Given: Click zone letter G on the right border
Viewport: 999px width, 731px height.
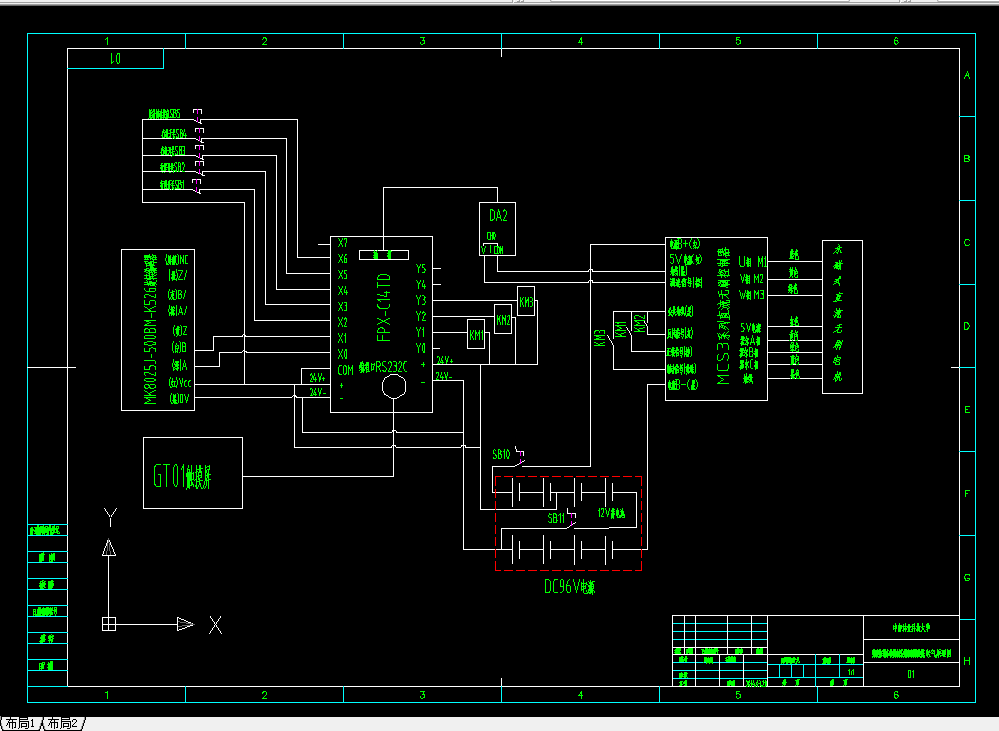Looking at the screenshot, I should (967, 577).
